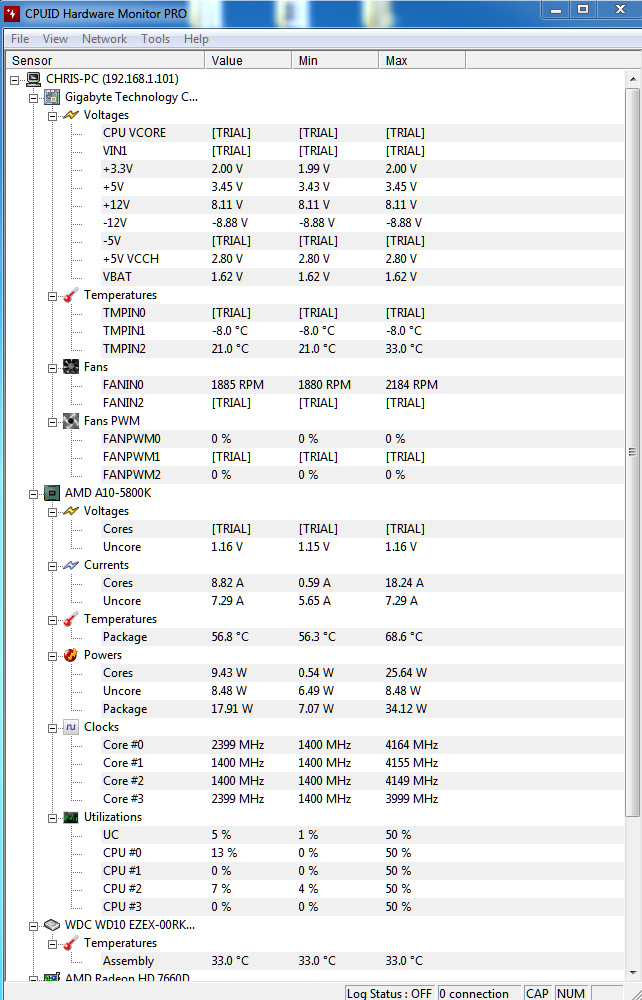Click the Fans fan icon
642x1000 pixels.
(x=71, y=367)
